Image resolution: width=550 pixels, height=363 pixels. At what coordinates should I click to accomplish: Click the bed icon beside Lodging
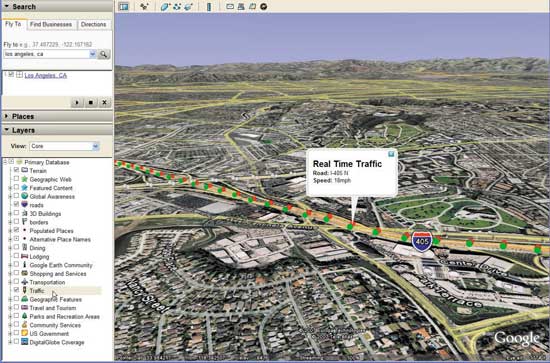[x=25, y=256]
